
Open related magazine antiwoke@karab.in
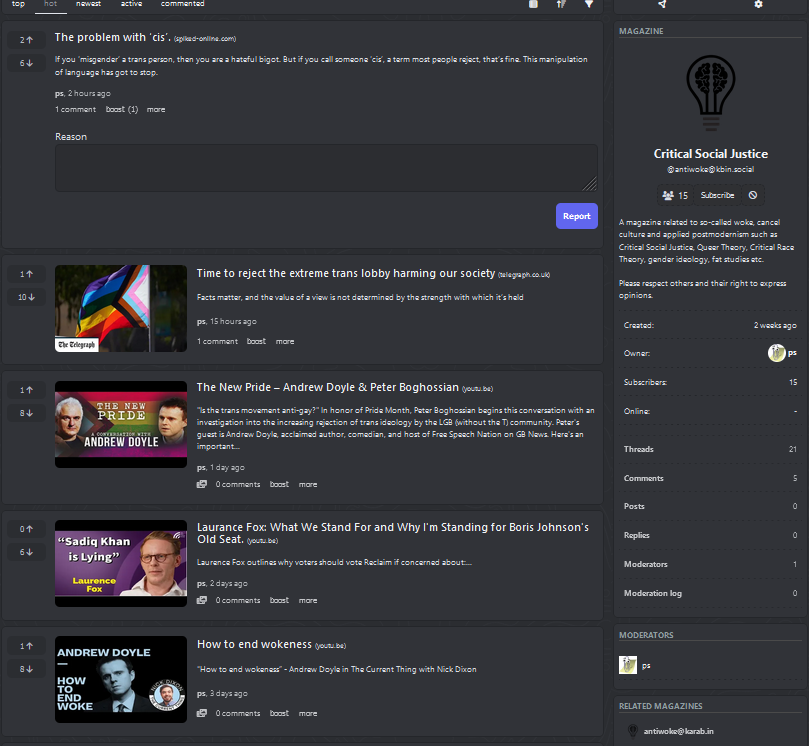point(678,732)
